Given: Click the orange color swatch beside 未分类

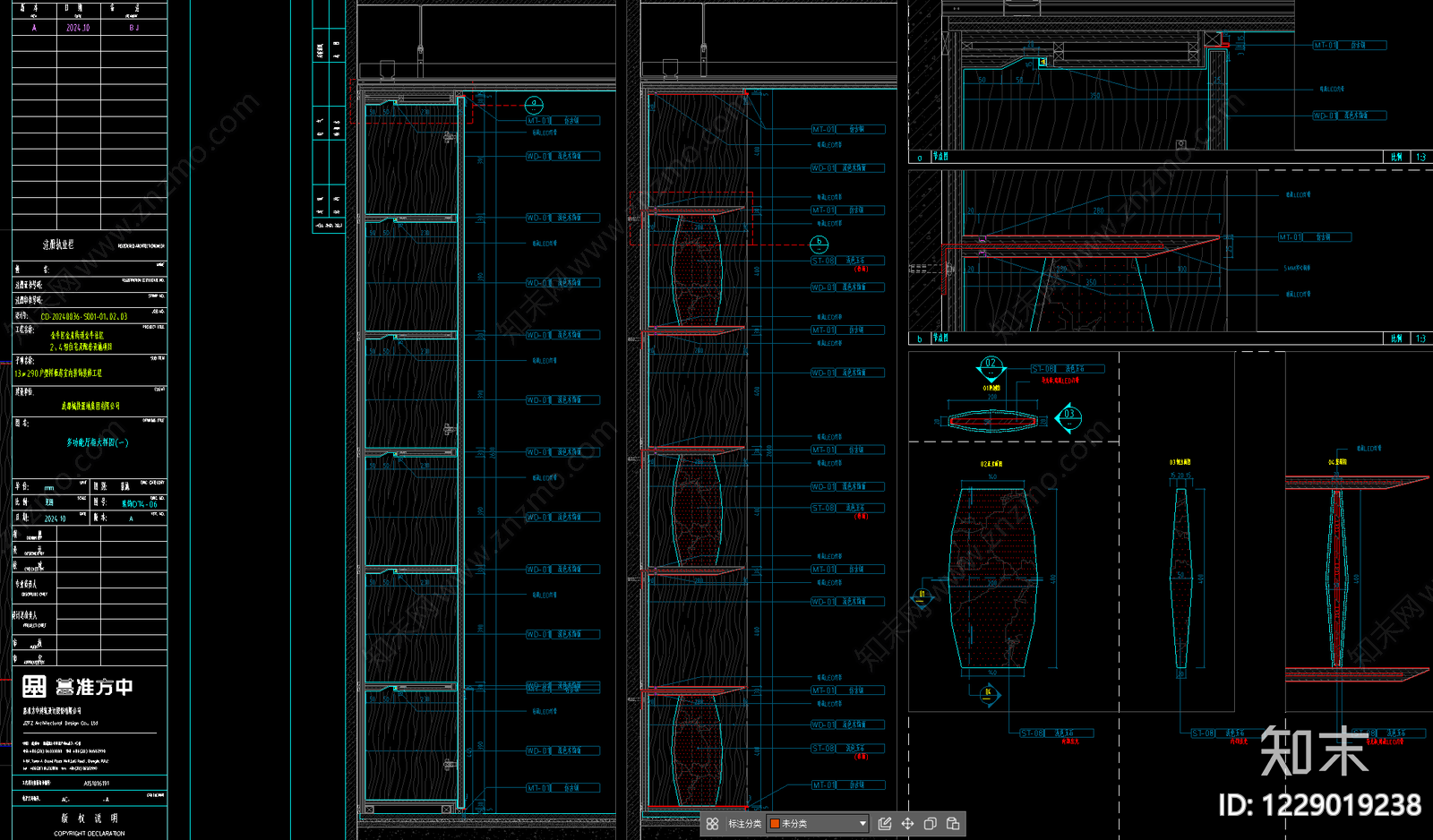Looking at the screenshot, I should [775, 824].
